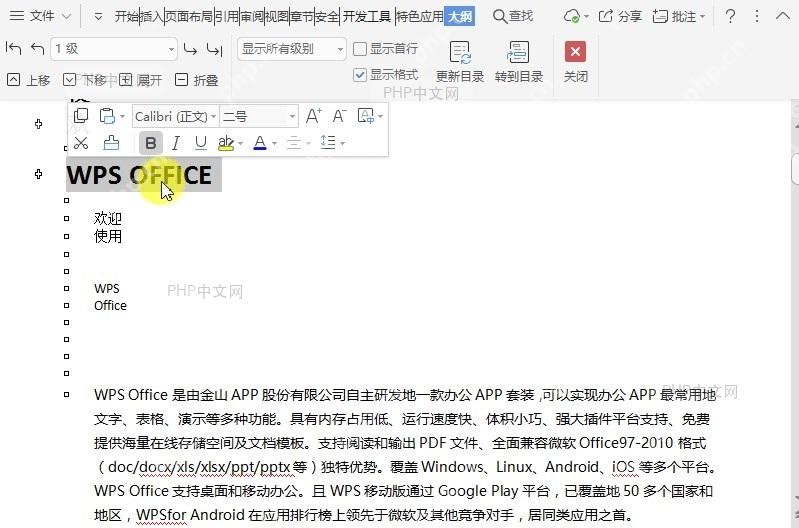The height and width of the screenshot is (528, 799).
Task: Decrease font size with A- icon
Action: click(x=339, y=116)
